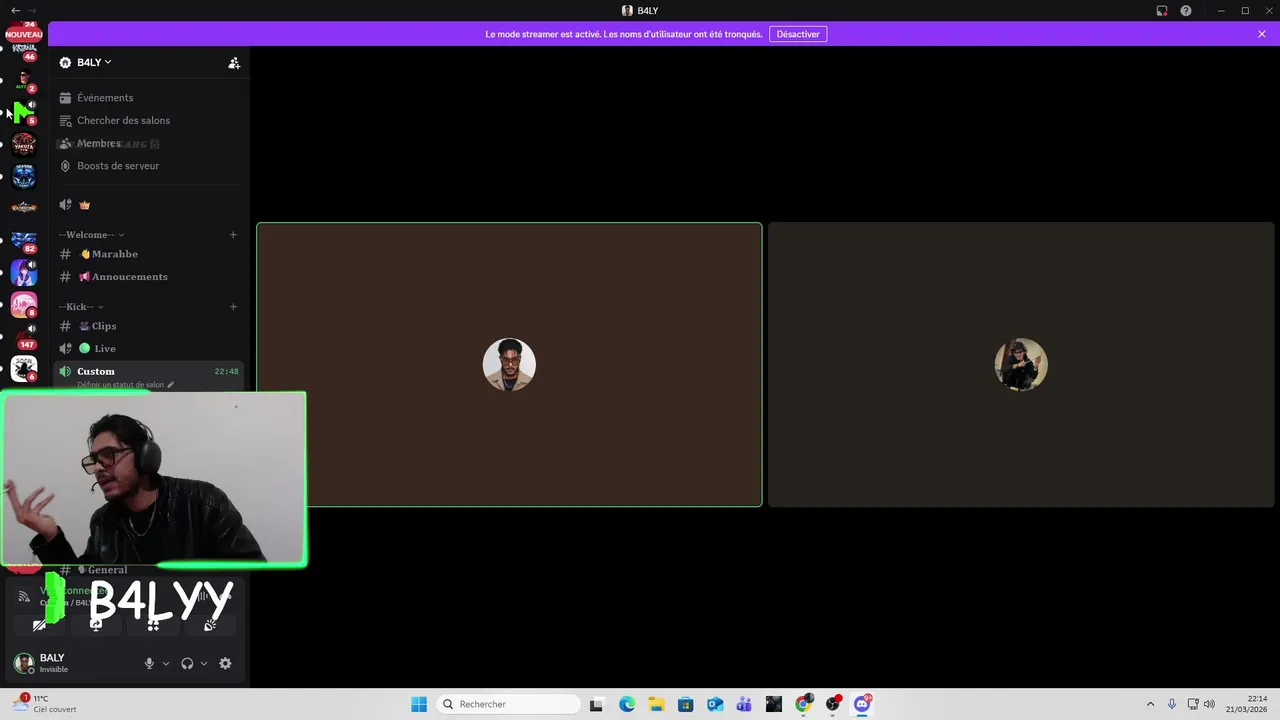The width and height of the screenshot is (1280, 720).
Task: Open the invite members icon beside B4LY
Action: point(234,63)
